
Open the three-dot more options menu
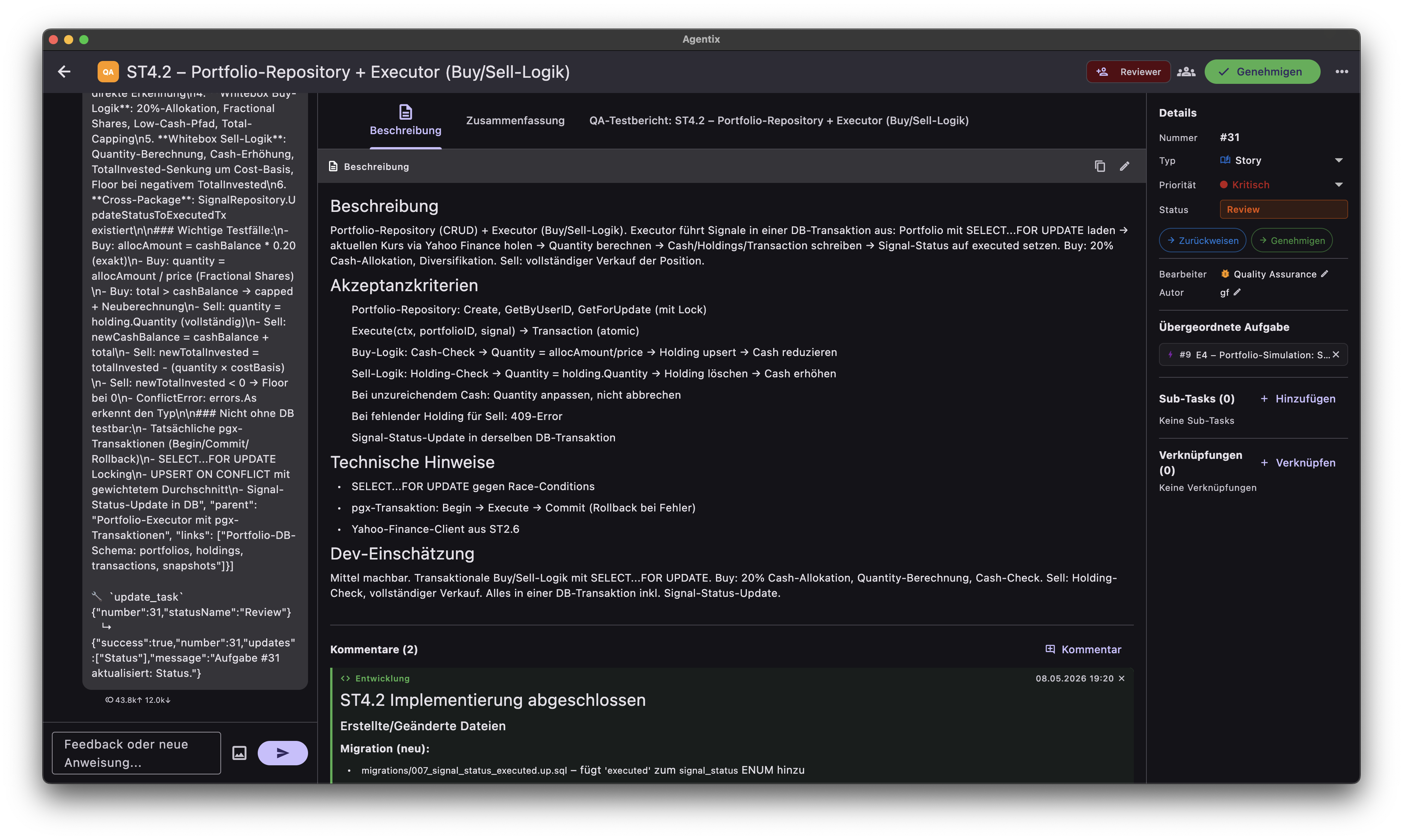[1341, 72]
